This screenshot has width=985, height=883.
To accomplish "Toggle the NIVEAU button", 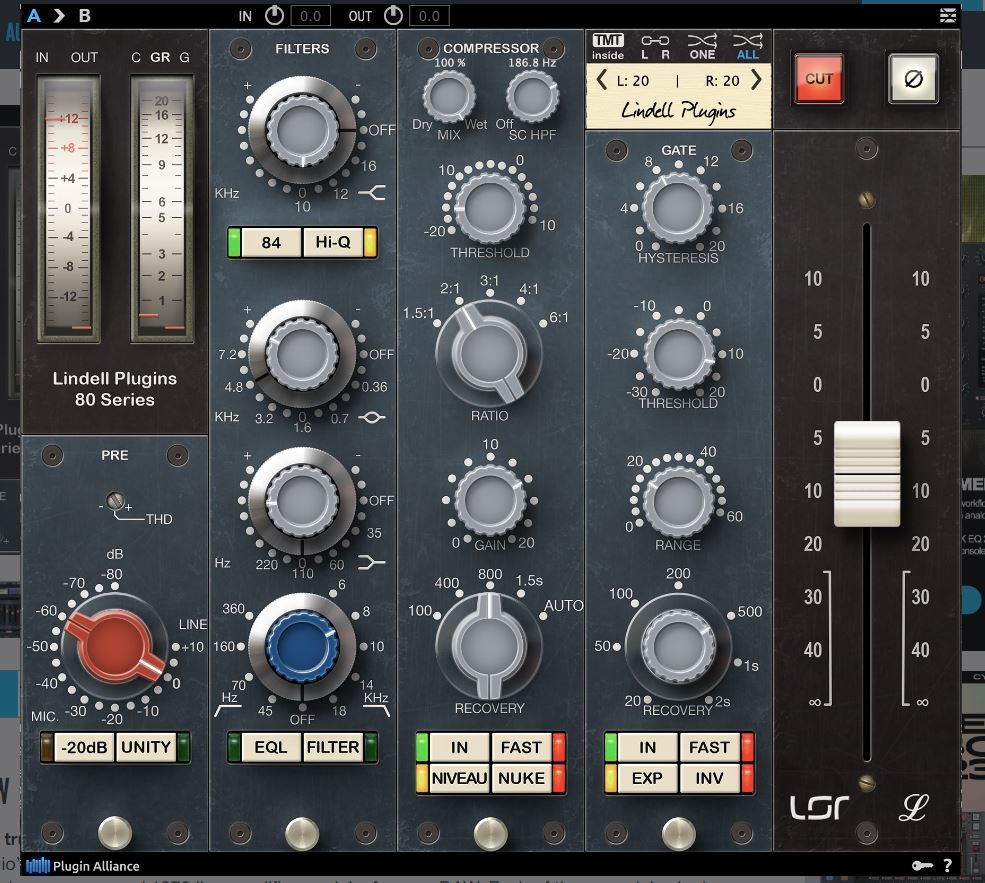I will (459, 778).
